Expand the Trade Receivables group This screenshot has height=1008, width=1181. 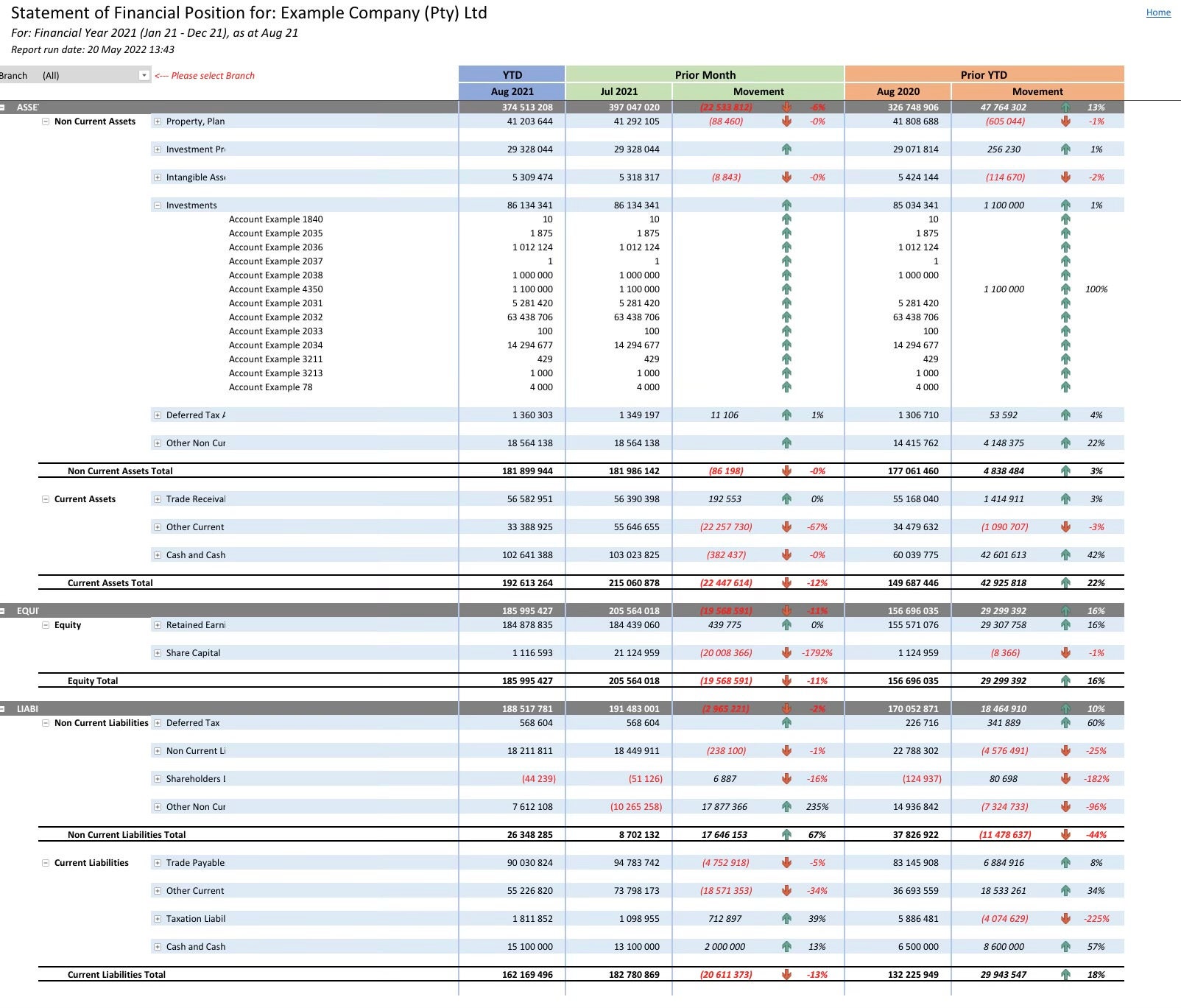pyautogui.click(x=157, y=498)
